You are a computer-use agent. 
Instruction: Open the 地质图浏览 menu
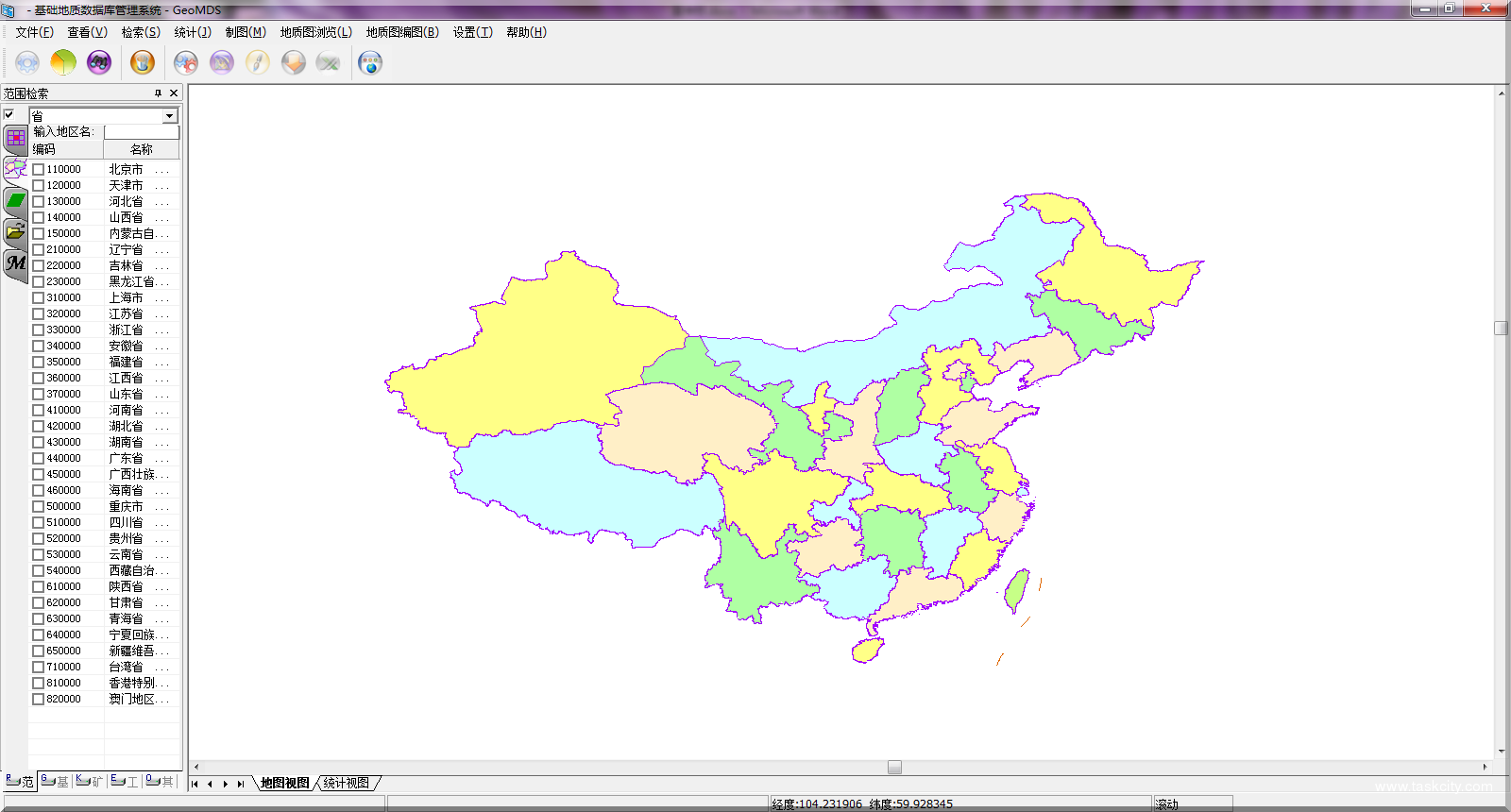tap(315, 32)
